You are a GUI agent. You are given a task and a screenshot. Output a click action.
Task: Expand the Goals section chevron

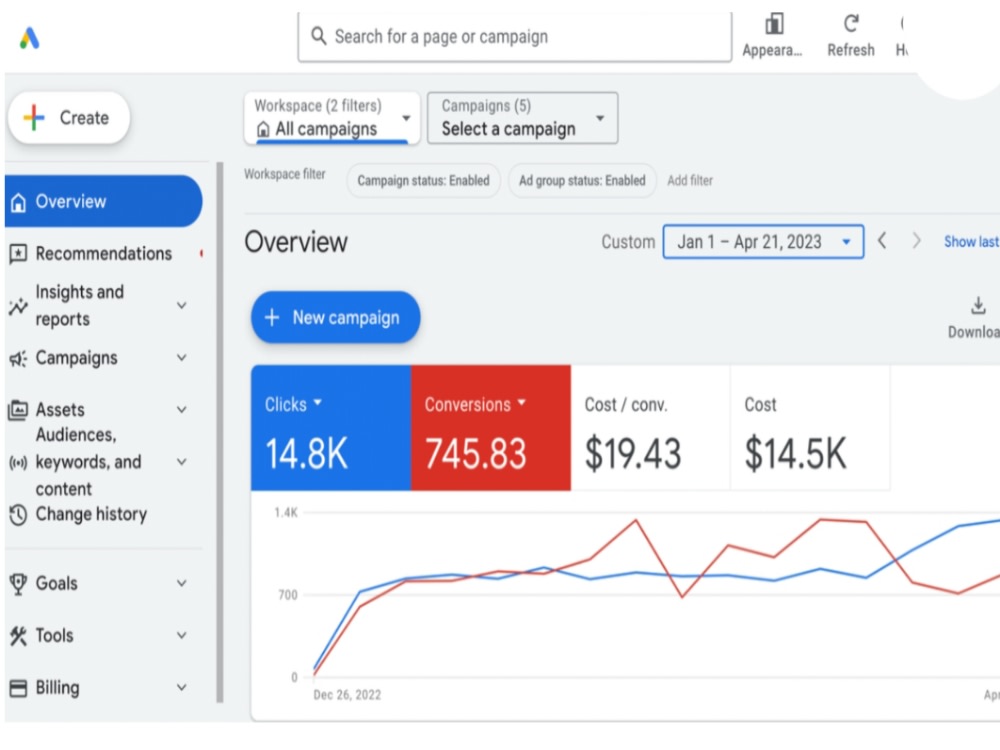(x=182, y=583)
